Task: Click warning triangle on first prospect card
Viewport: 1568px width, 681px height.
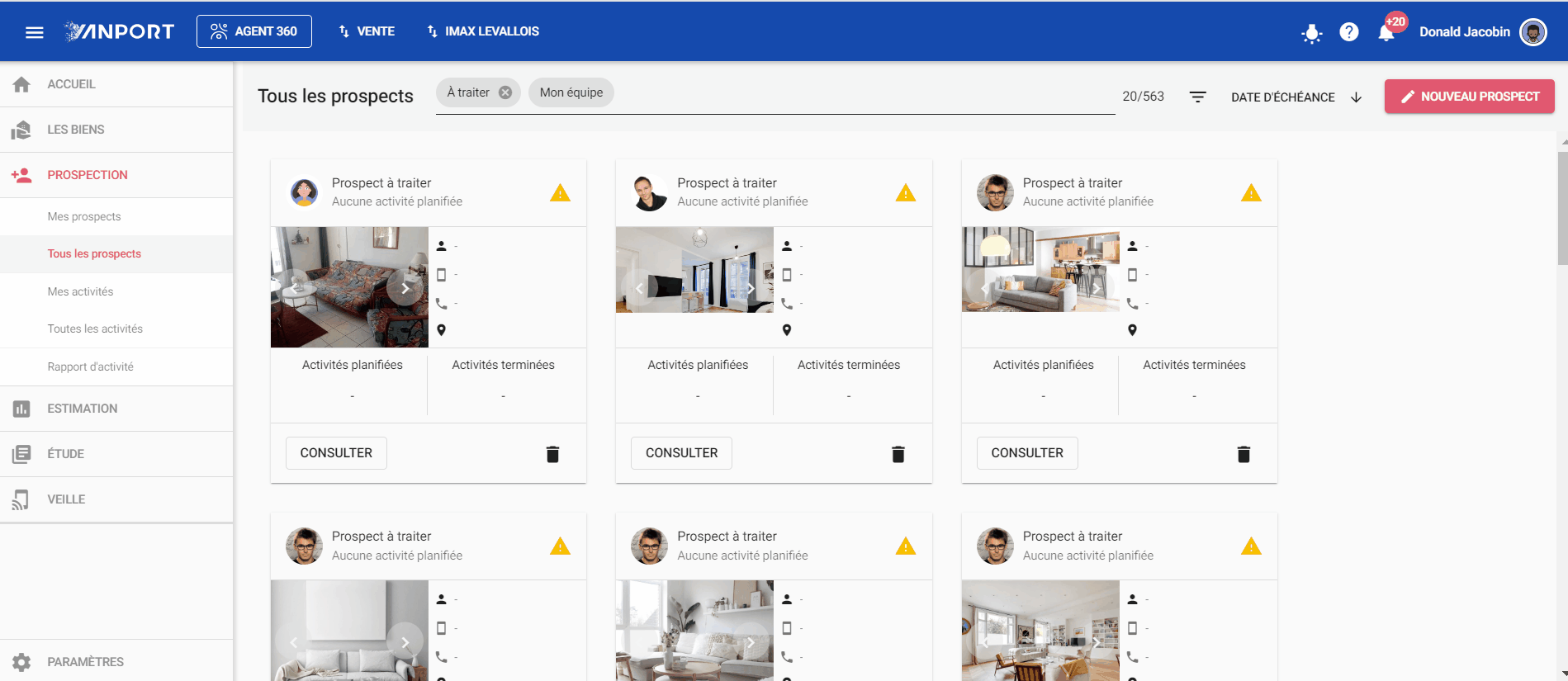Action: coord(560,193)
